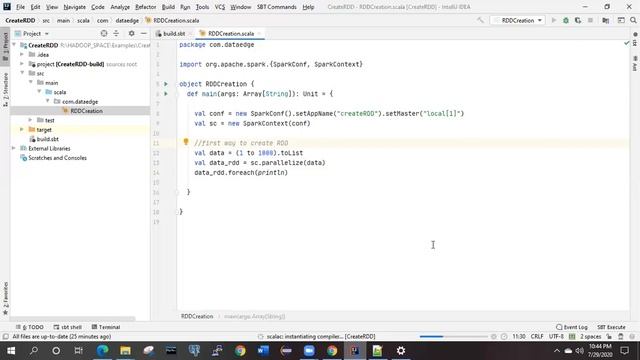
Task: Open the Ant tool window on right stripe
Action: pyautogui.click(x=635, y=64)
